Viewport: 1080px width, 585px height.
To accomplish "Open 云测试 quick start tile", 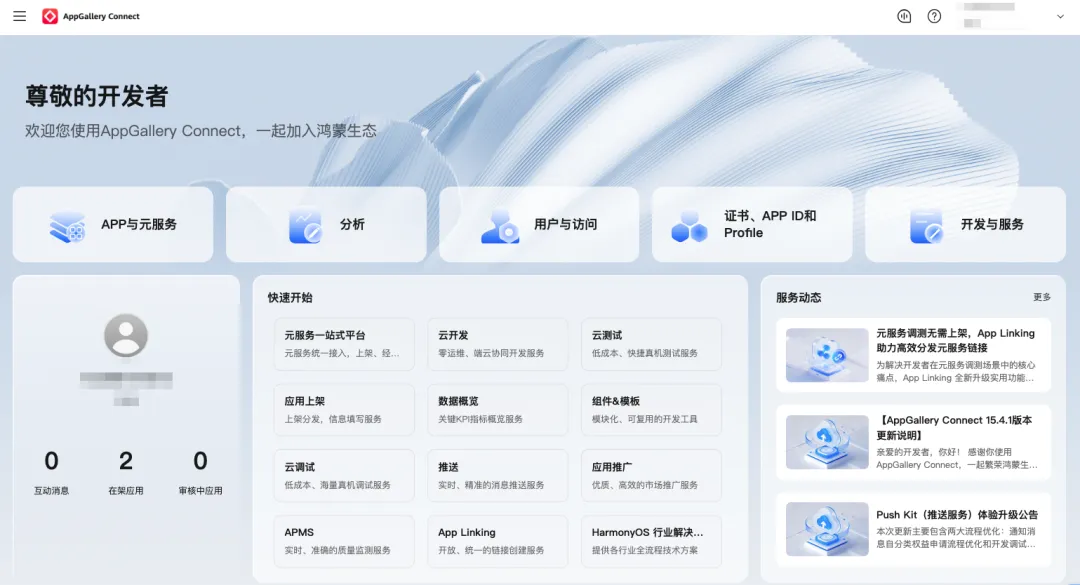I will tap(652, 344).
